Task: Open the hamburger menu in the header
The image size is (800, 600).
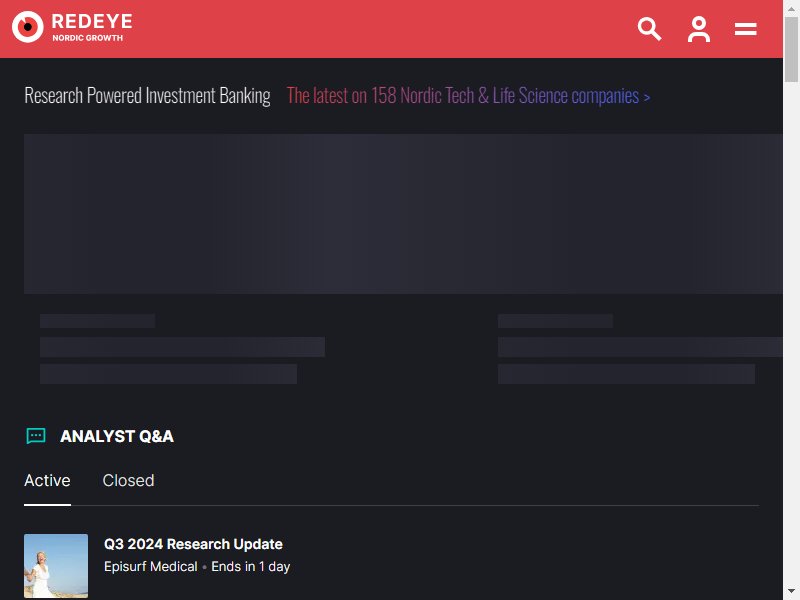Action: coord(745,29)
